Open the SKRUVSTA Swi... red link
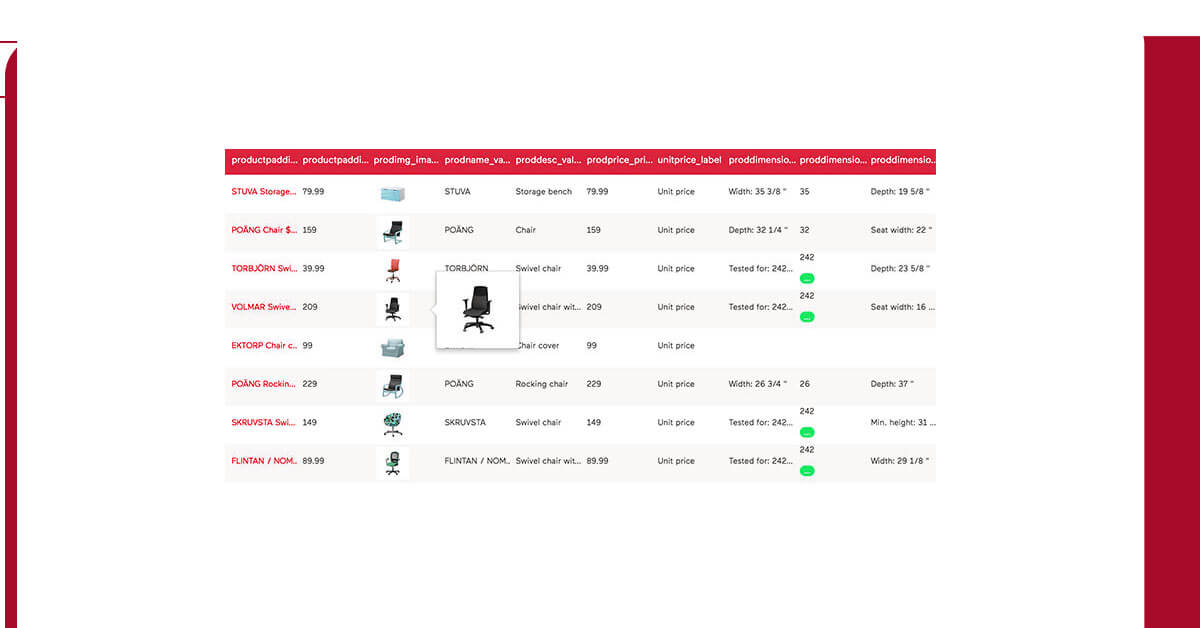 pos(264,422)
